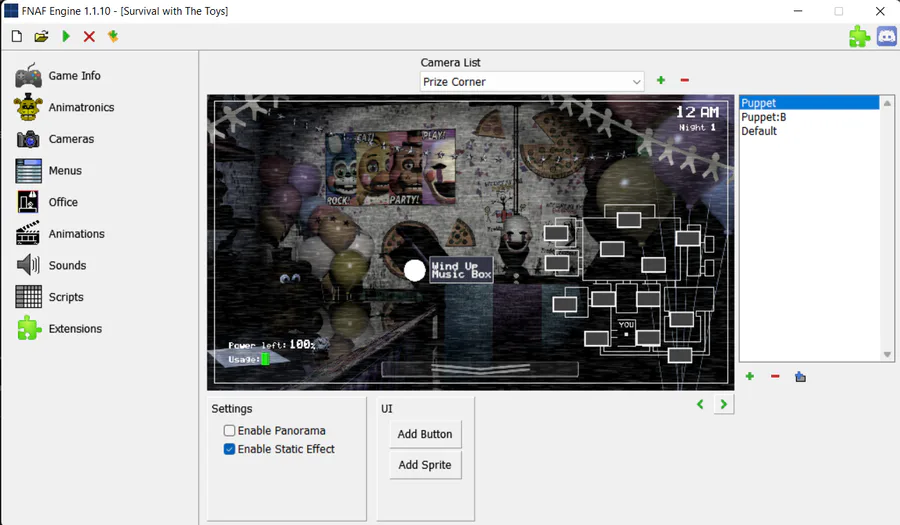900x525 pixels.
Task: Click the Extensions sidebar puzzle icon
Action: pyautogui.click(x=29, y=329)
